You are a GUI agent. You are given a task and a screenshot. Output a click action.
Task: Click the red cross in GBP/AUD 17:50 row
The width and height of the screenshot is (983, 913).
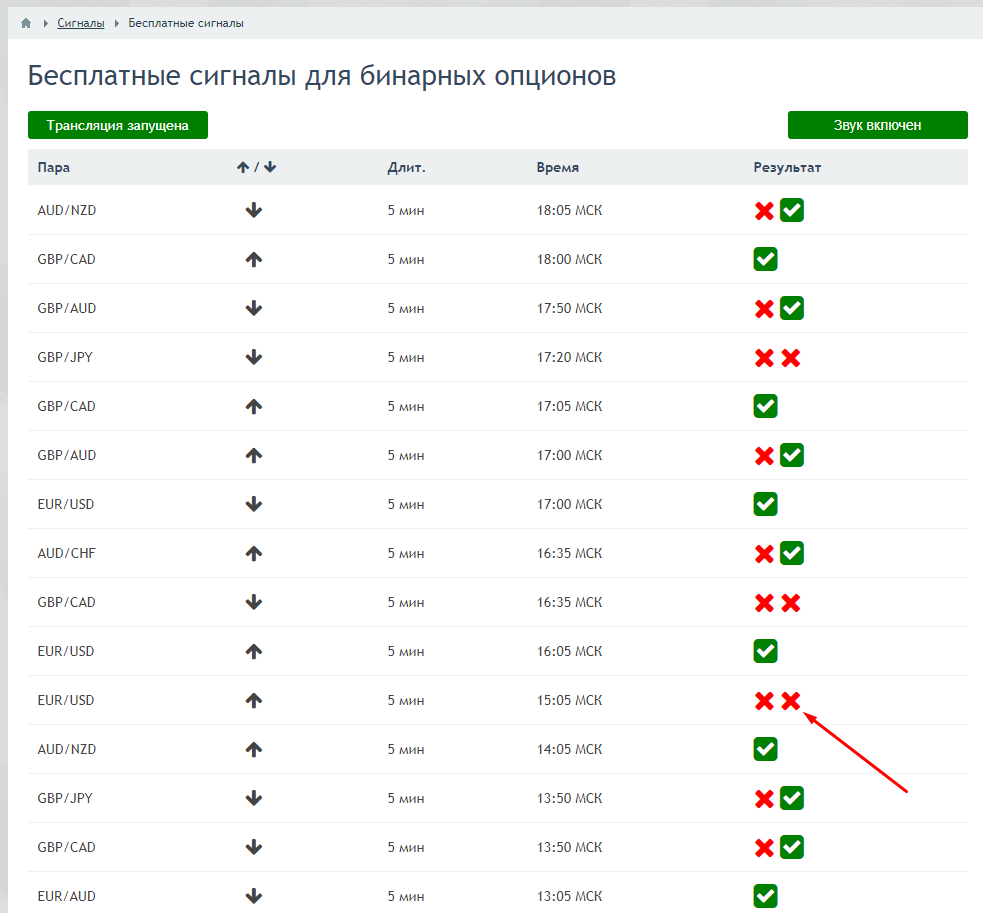[x=764, y=309]
